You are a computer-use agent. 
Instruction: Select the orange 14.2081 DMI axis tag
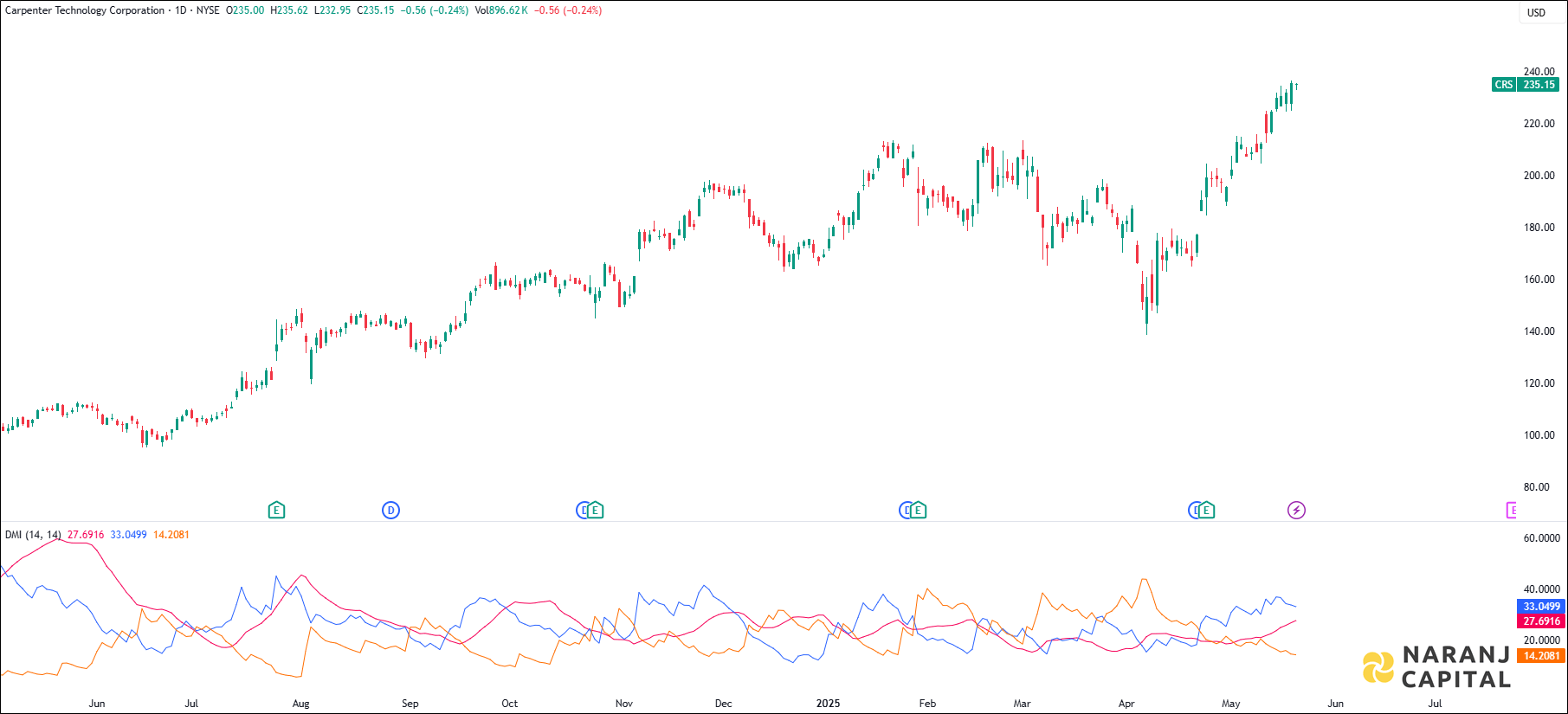click(1541, 656)
